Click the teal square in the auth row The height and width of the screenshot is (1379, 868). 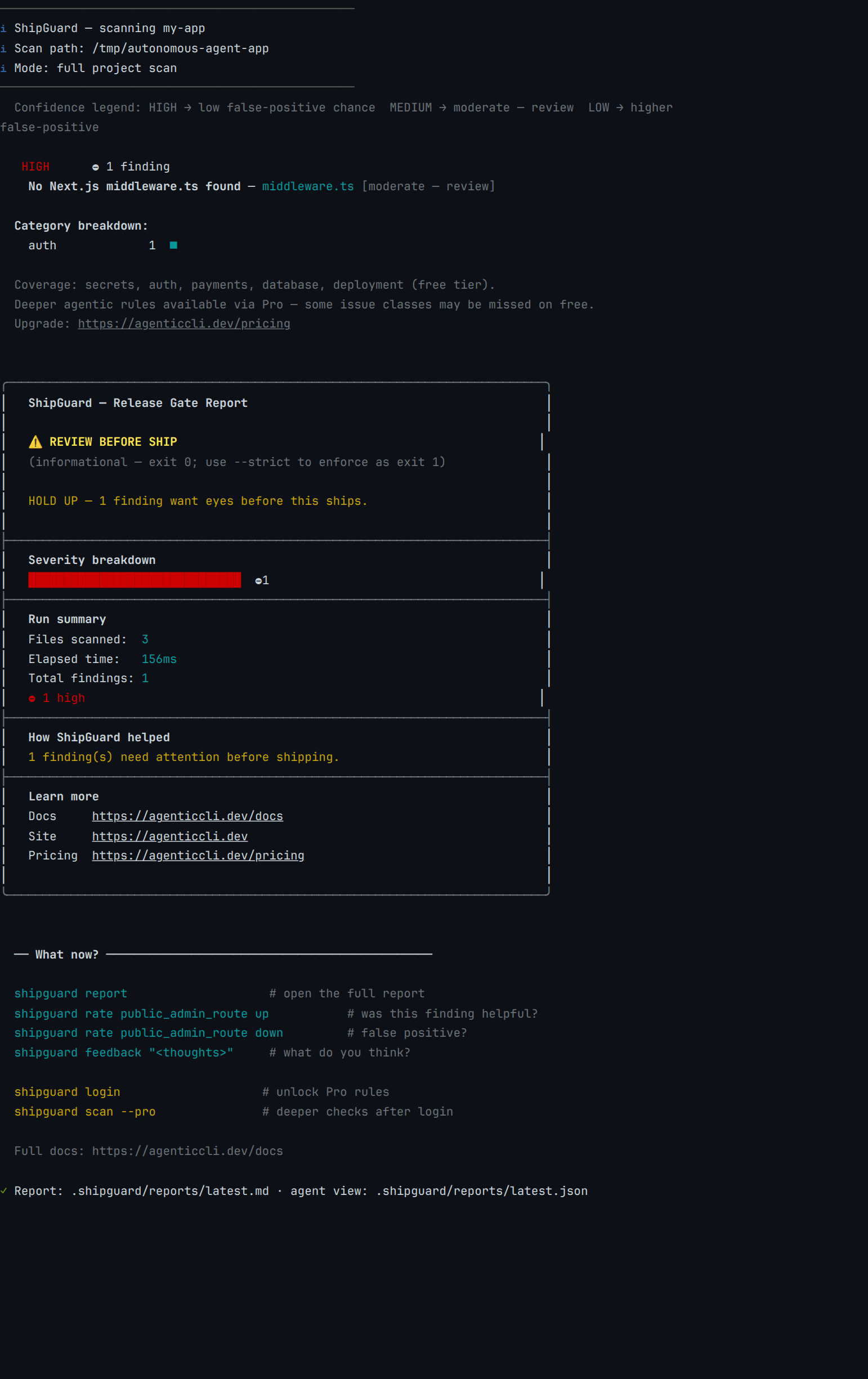173,245
